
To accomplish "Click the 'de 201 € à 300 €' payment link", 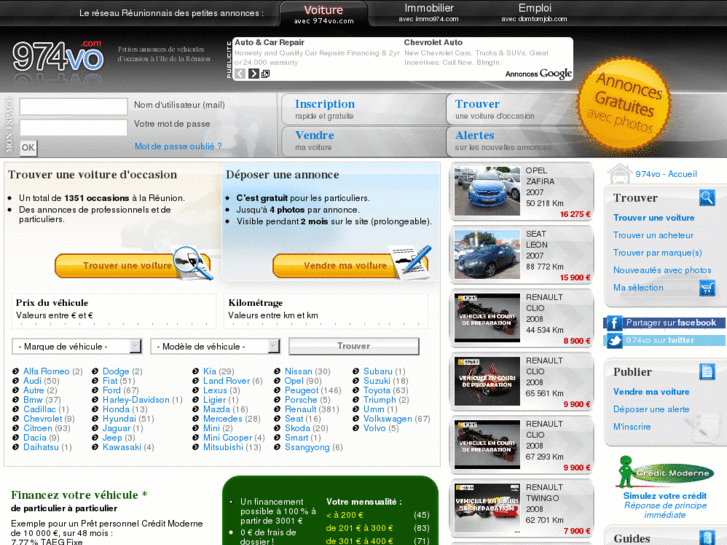I will [x=359, y=528].
